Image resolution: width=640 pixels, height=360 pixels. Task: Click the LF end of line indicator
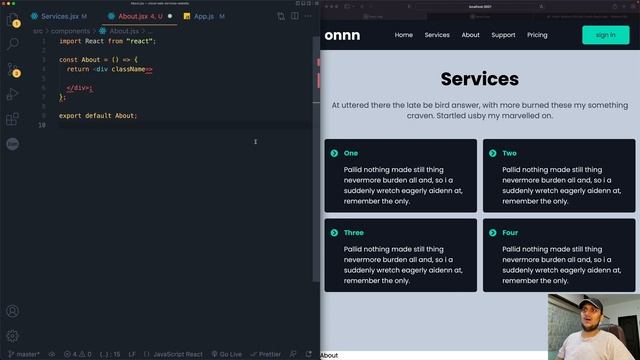point(132,354)
